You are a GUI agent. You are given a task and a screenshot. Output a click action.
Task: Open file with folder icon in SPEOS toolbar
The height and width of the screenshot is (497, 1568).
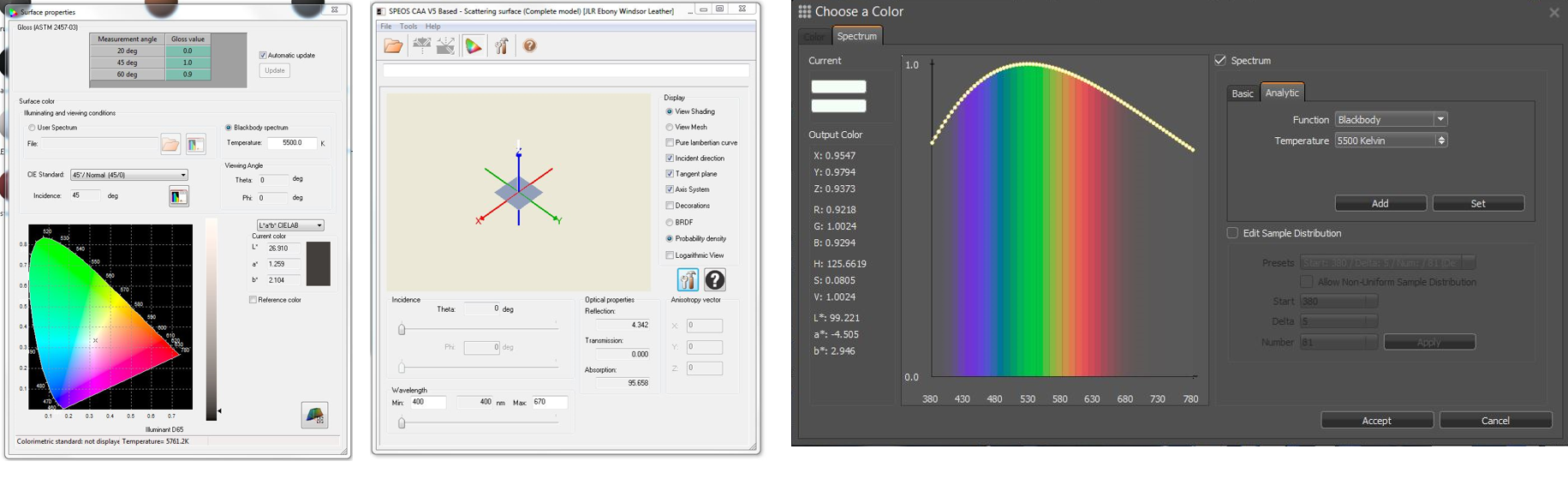(393, 46)
